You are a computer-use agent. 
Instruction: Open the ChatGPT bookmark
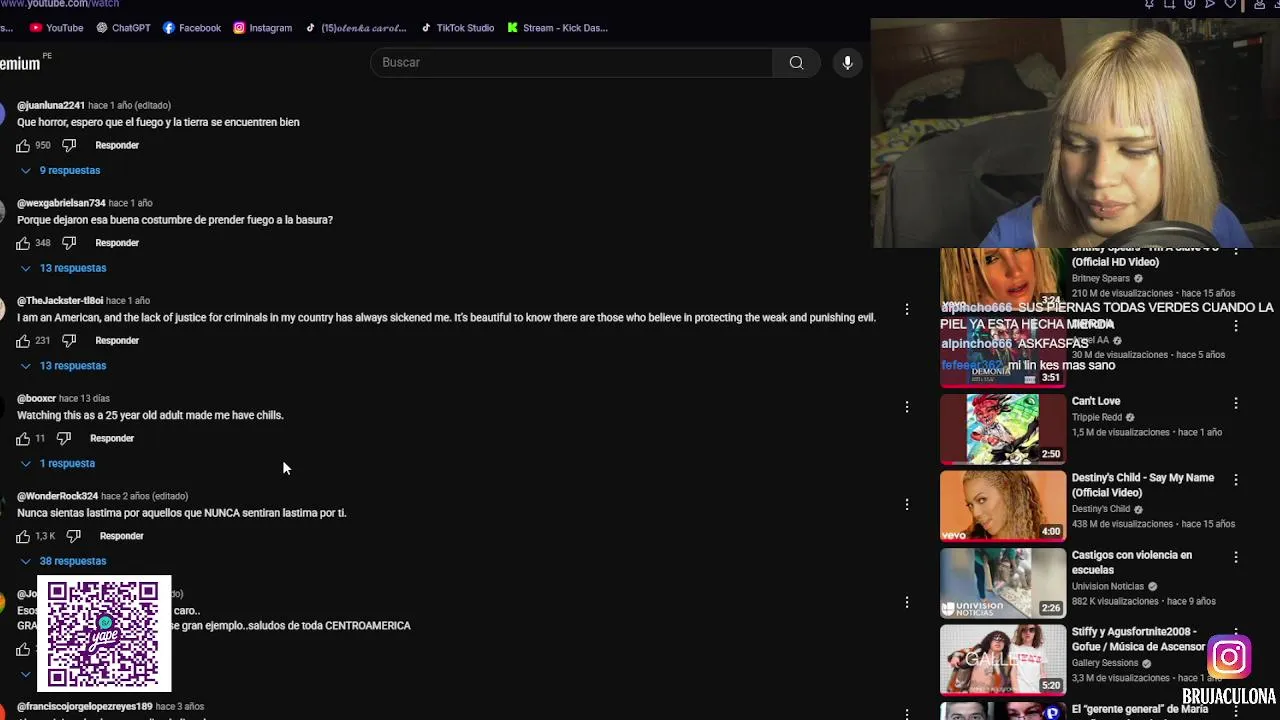[123, 28]
